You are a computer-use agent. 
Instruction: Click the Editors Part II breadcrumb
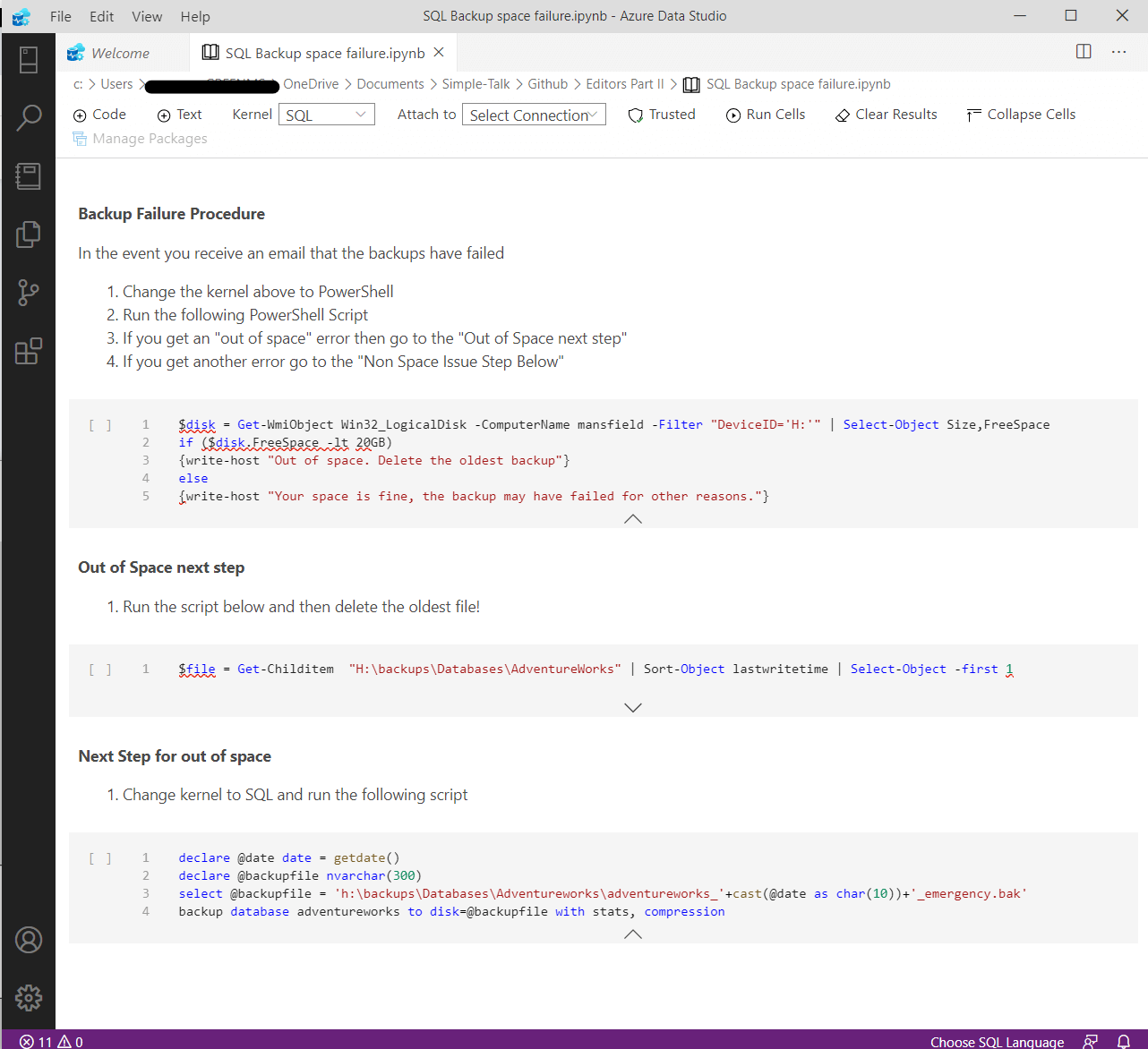[x=625, y=84]
